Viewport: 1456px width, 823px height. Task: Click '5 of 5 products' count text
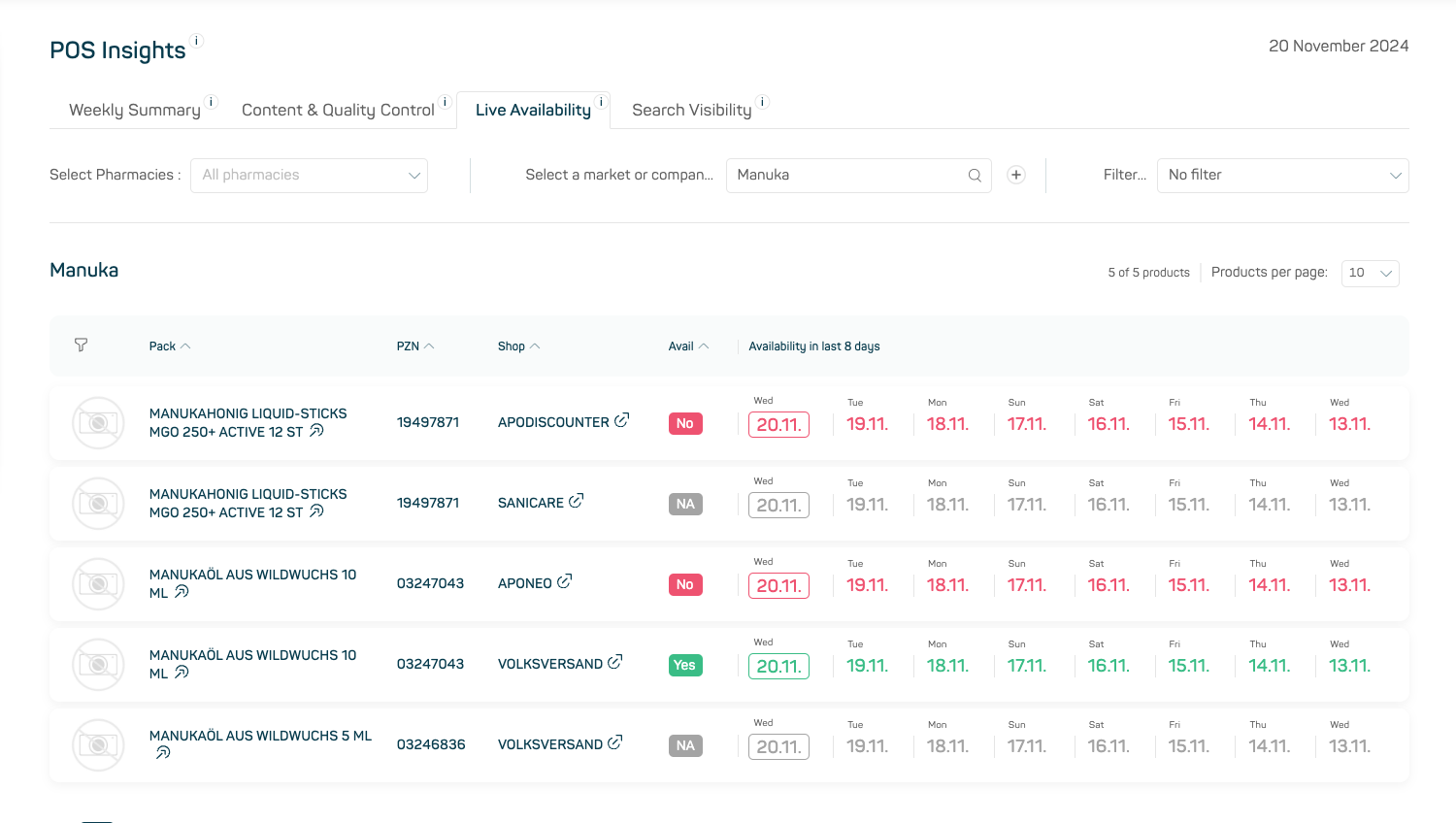point(1148,273)
